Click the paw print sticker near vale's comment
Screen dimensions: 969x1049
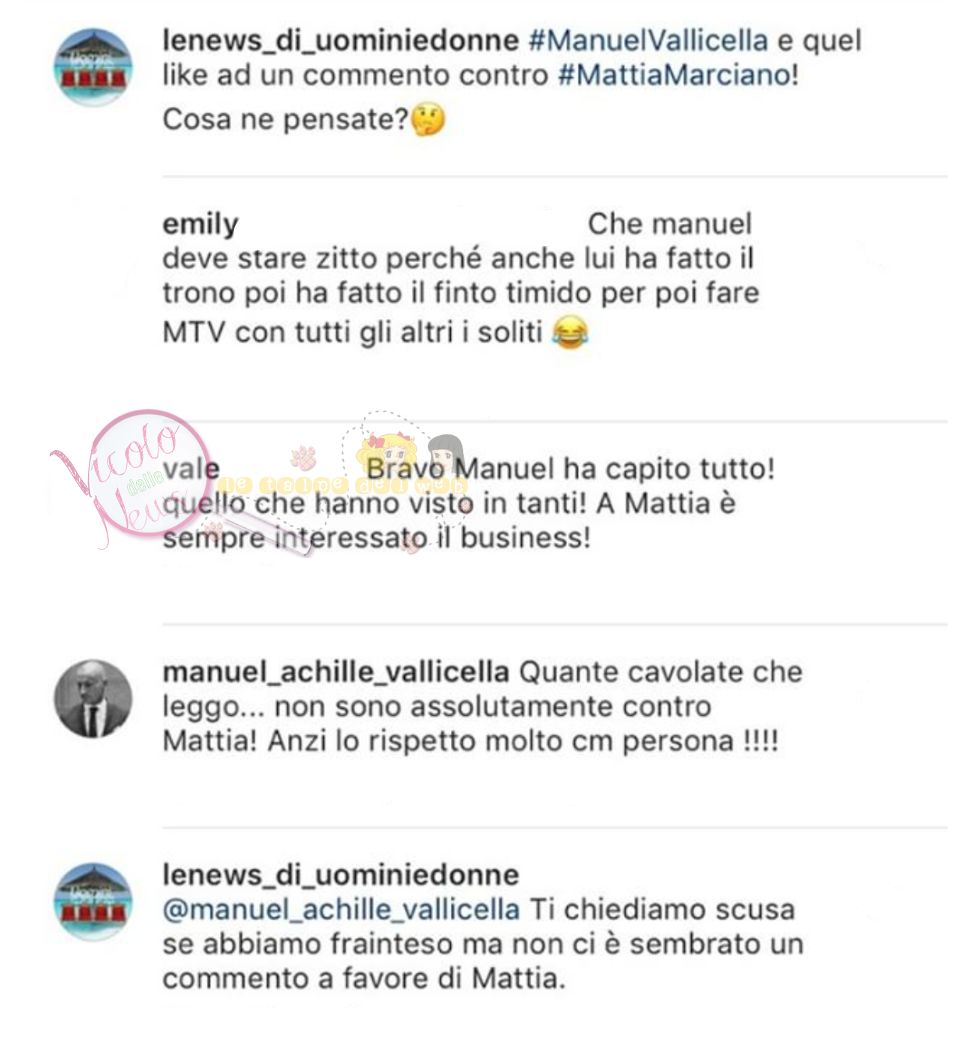[304, 457]
